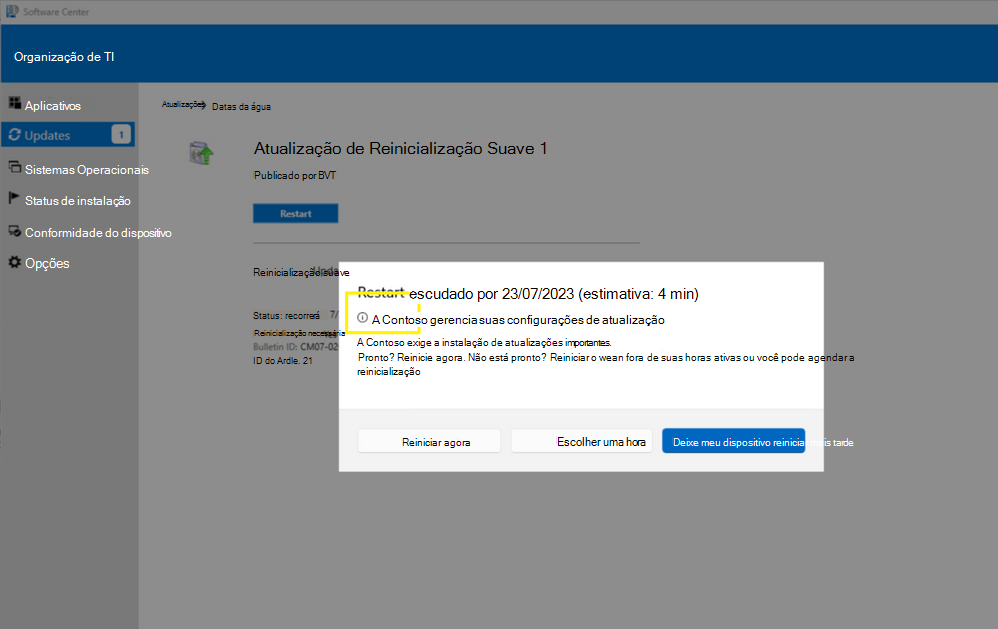
Task: Click the Conformidade do dispositivo icon
Action: click(15, 230)
